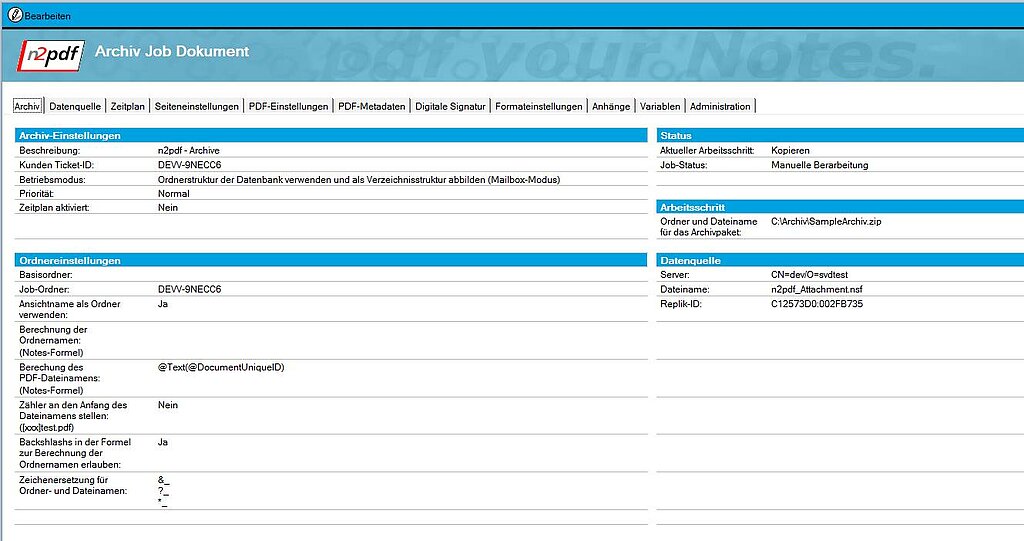Click the Bearbeiten action button
This screenshot has width=1024, height=541.
pos(39,16)
